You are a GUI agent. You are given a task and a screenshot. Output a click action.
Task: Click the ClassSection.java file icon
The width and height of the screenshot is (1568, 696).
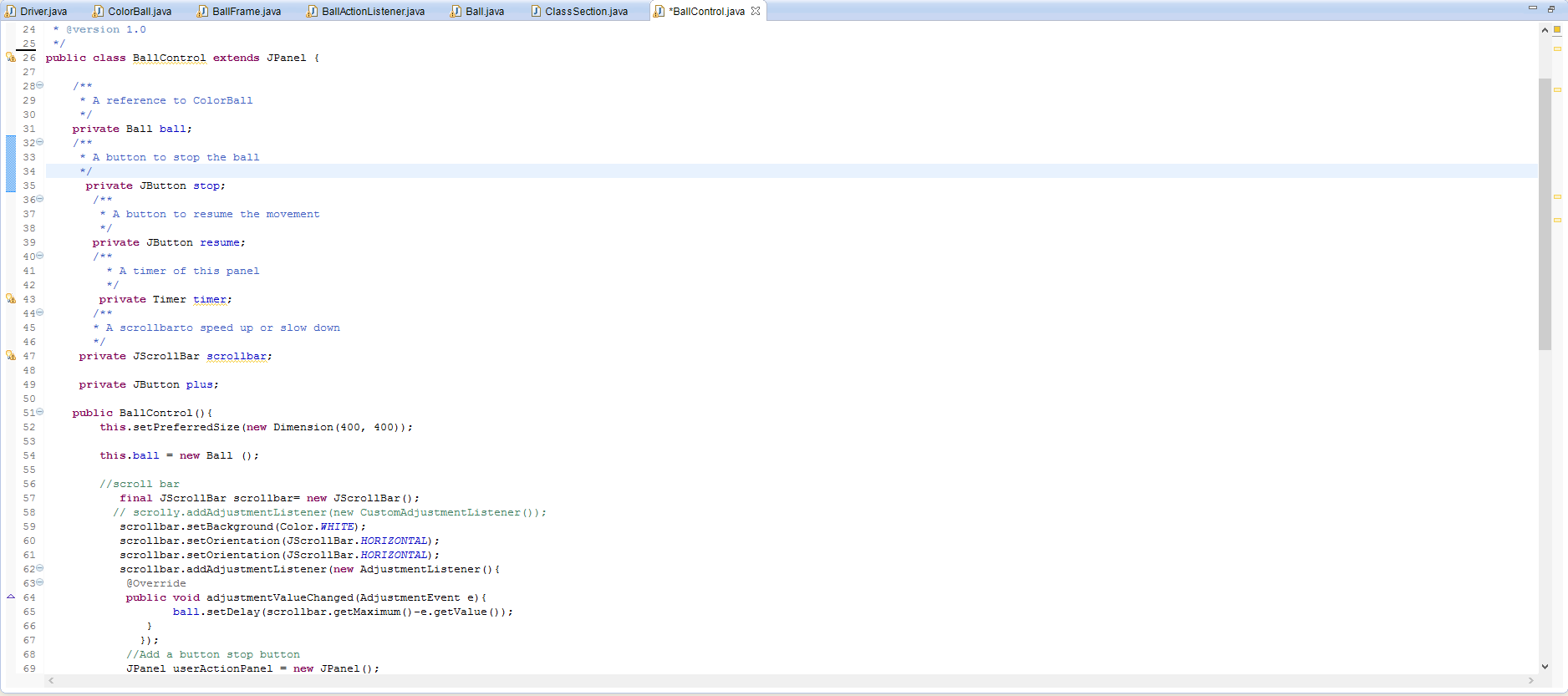click(536, 11)
